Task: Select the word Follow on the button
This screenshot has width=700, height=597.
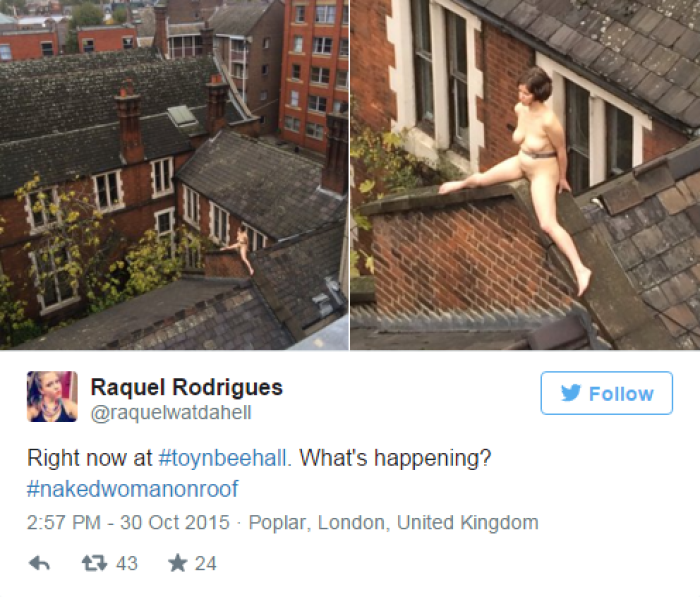Action: [x=621, y=394]
